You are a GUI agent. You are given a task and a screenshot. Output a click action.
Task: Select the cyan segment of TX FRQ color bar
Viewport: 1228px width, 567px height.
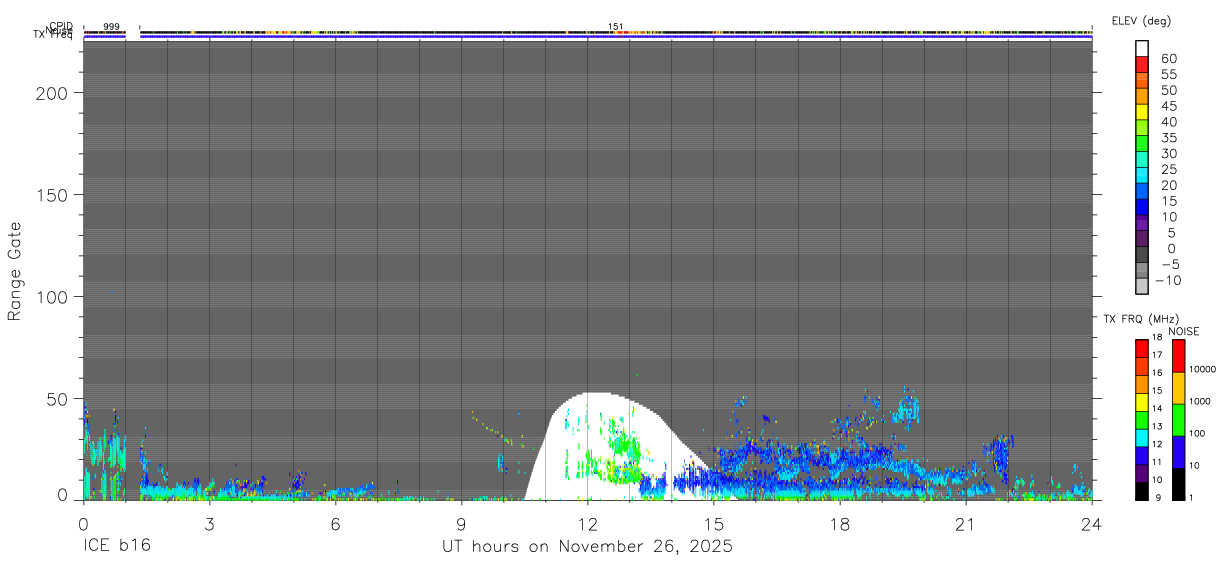[1142, 438]
